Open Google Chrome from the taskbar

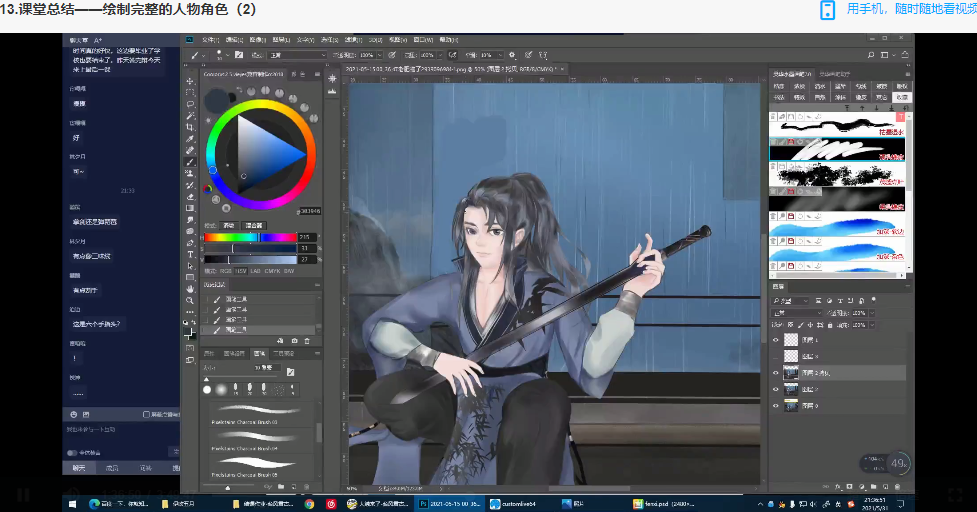coord(309,503)
